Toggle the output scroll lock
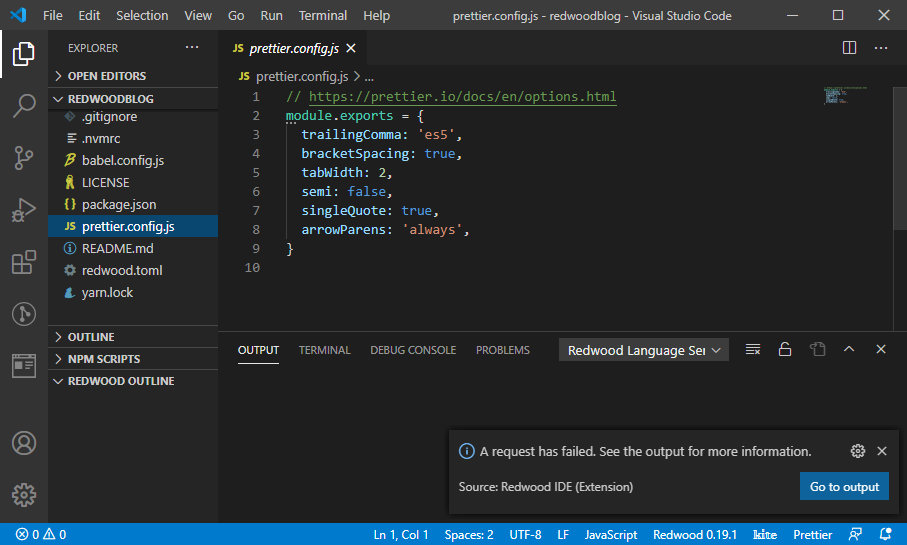Viewport: 907px width, 545px height. click(x=785, y=349)
